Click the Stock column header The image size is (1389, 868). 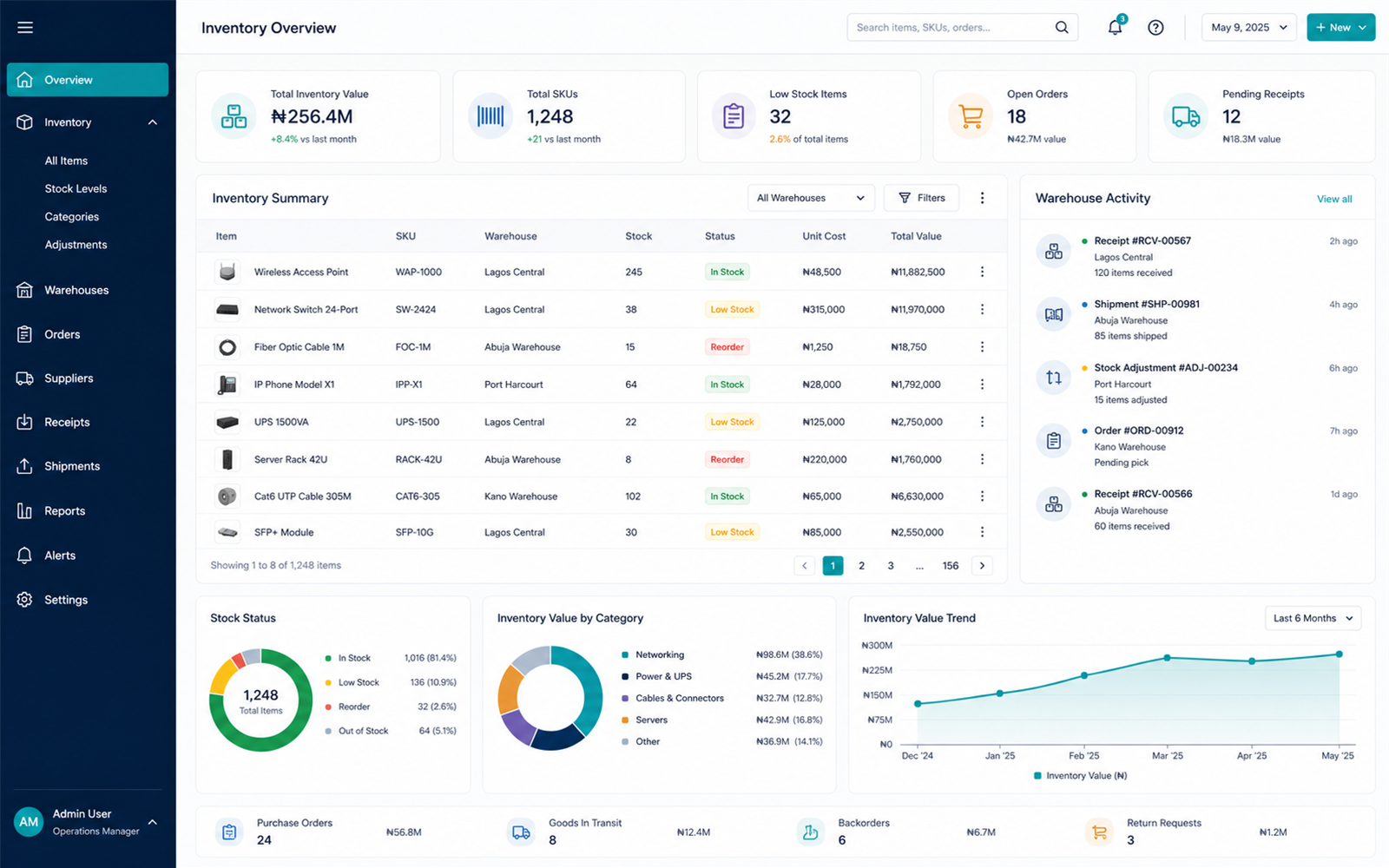click(638, 236)
